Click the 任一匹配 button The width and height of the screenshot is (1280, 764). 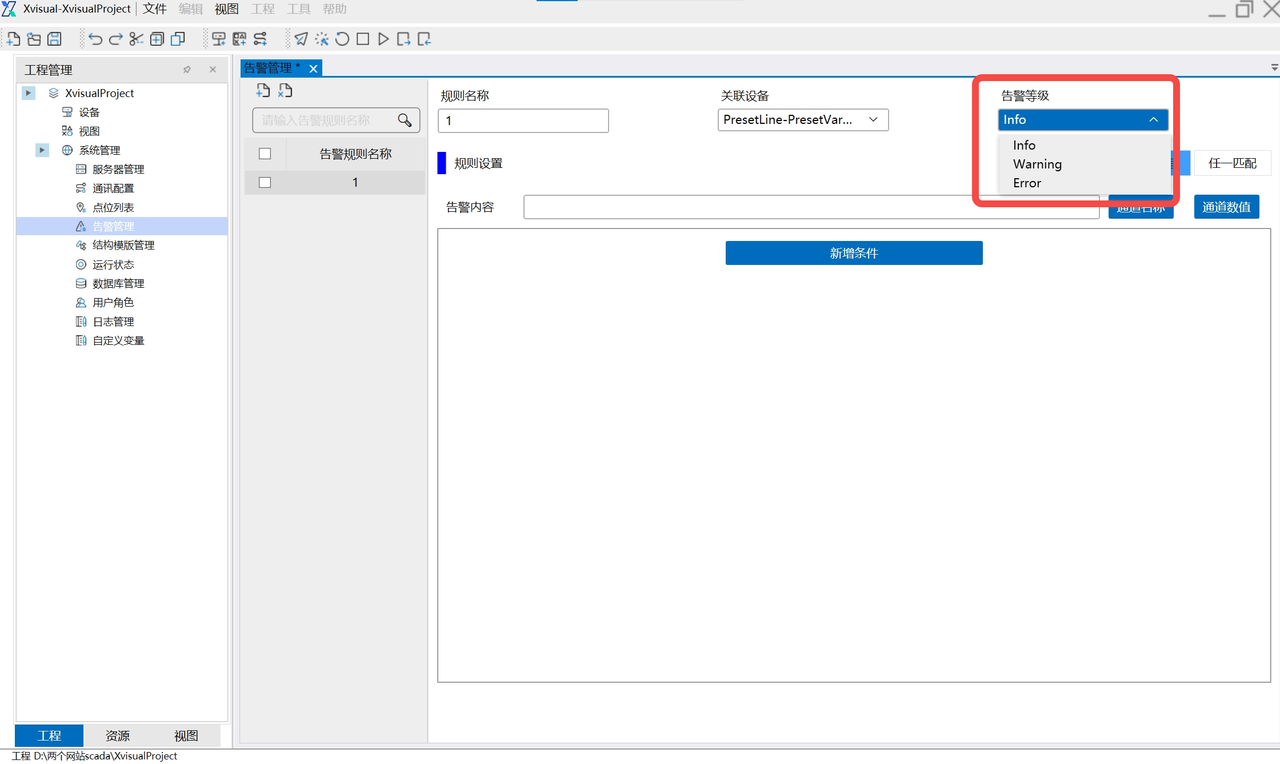pos(1232,163)
